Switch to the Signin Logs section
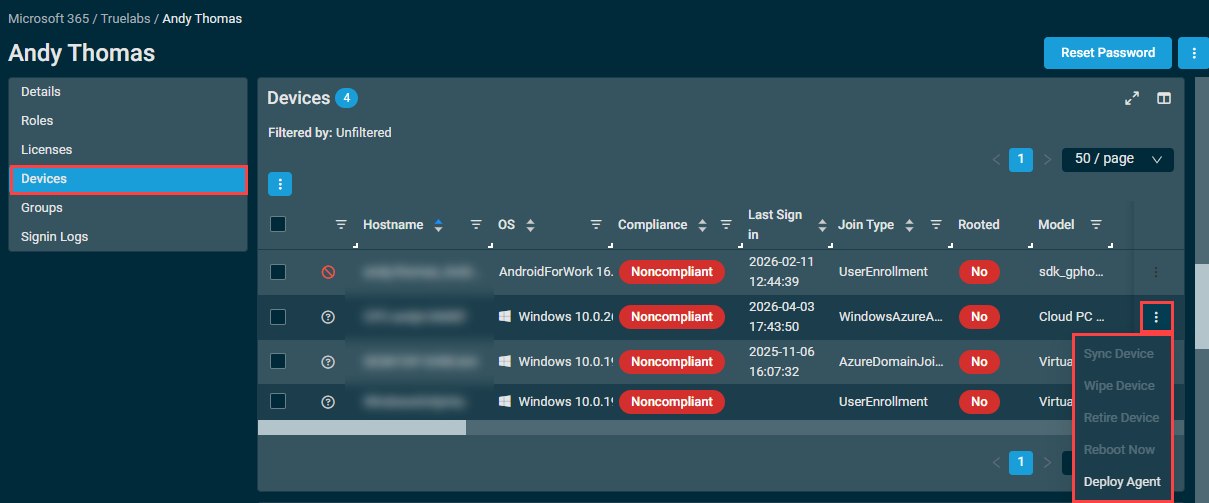The height and width of the screenshot is (503, 1209). point(54,237)
